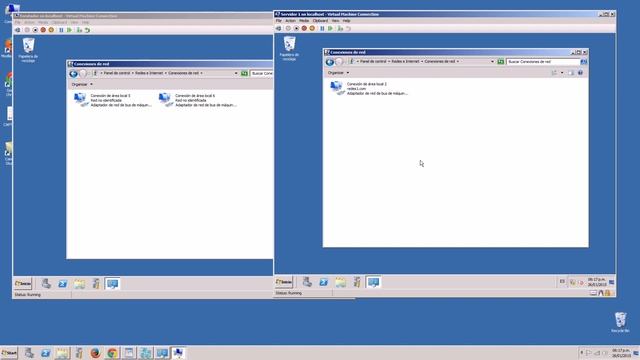This screenshot has height=360, width=640.
Task: Click the cut-off Buscar search box in left VM window
Action: click(x=262, y=73)
